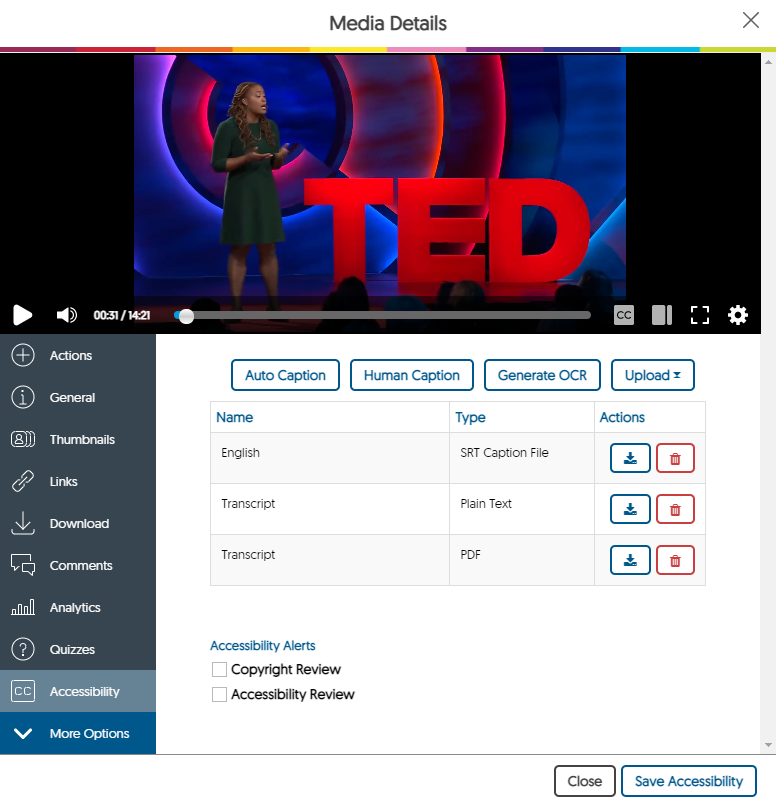Delete the Plain Text transcript

click(x=675, y=509)
